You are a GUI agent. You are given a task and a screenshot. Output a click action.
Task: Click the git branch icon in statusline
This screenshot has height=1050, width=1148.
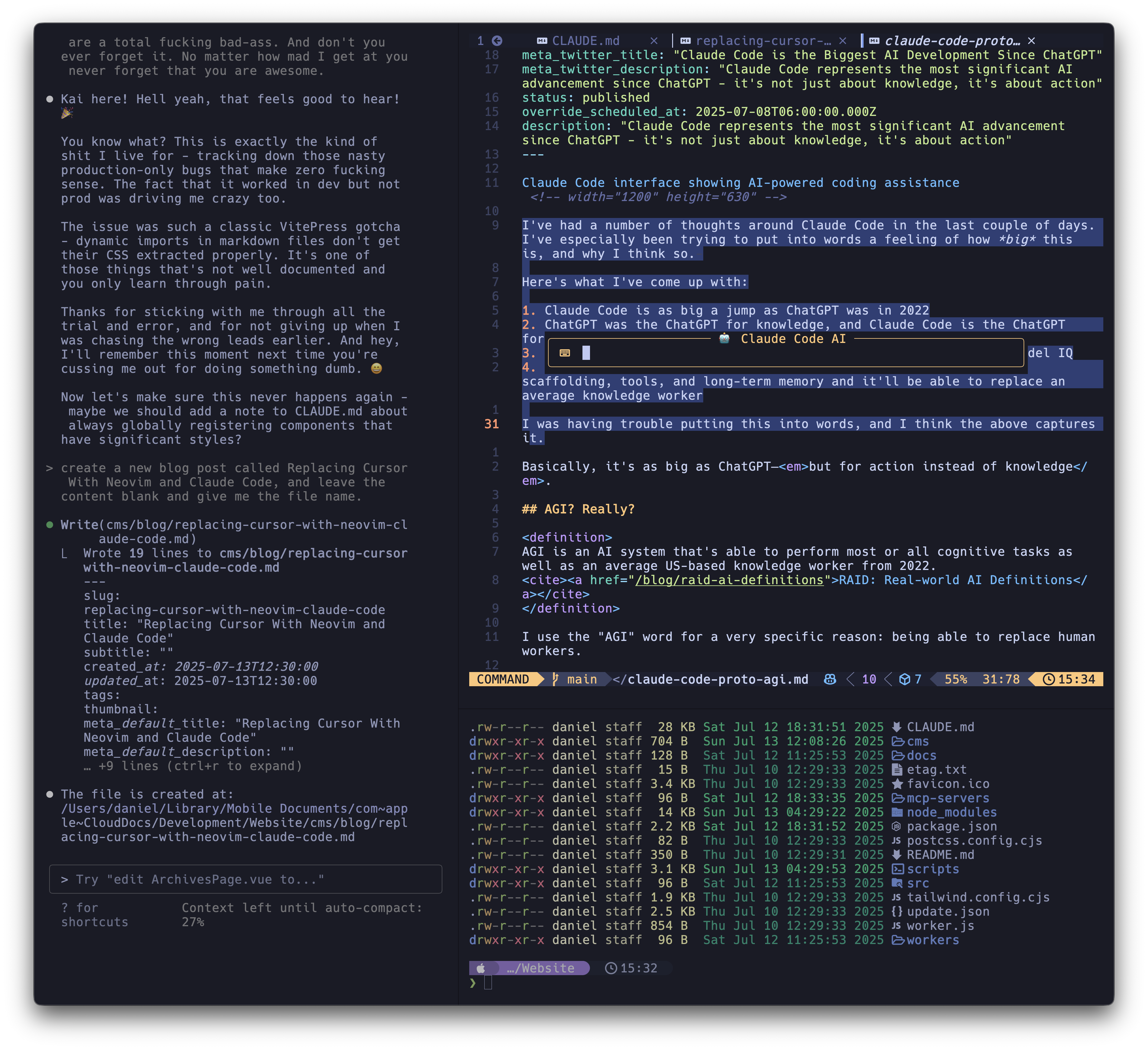(555, 679)
